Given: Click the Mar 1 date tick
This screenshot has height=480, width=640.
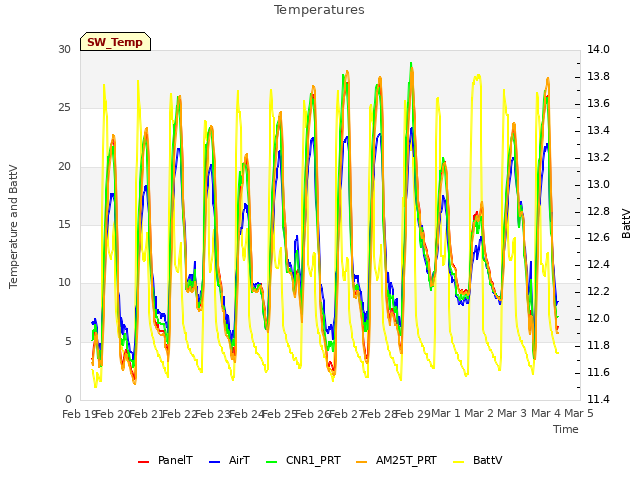Looking at the screenshot, I should pos(446,413).
